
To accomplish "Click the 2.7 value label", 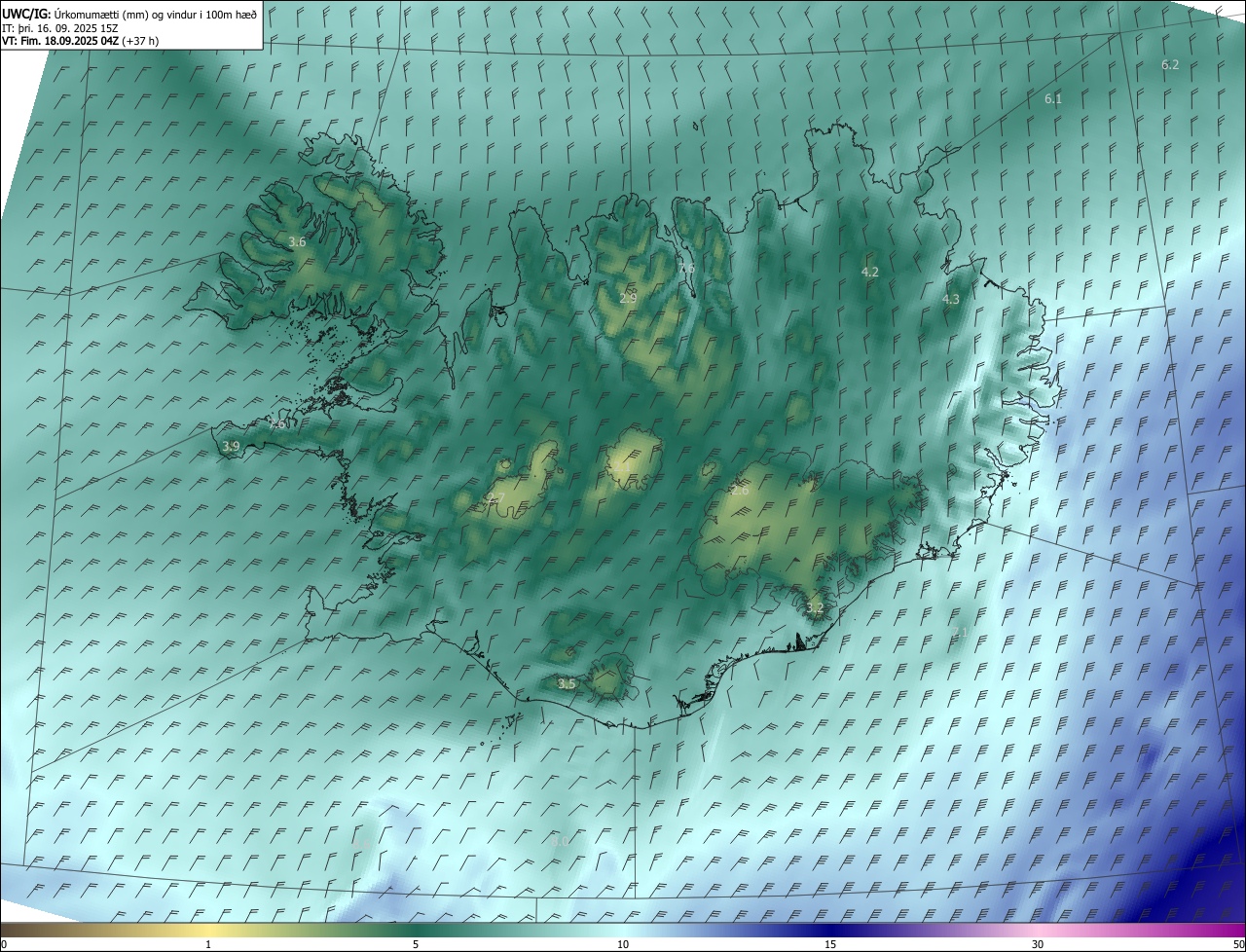I will click(495, 498).
